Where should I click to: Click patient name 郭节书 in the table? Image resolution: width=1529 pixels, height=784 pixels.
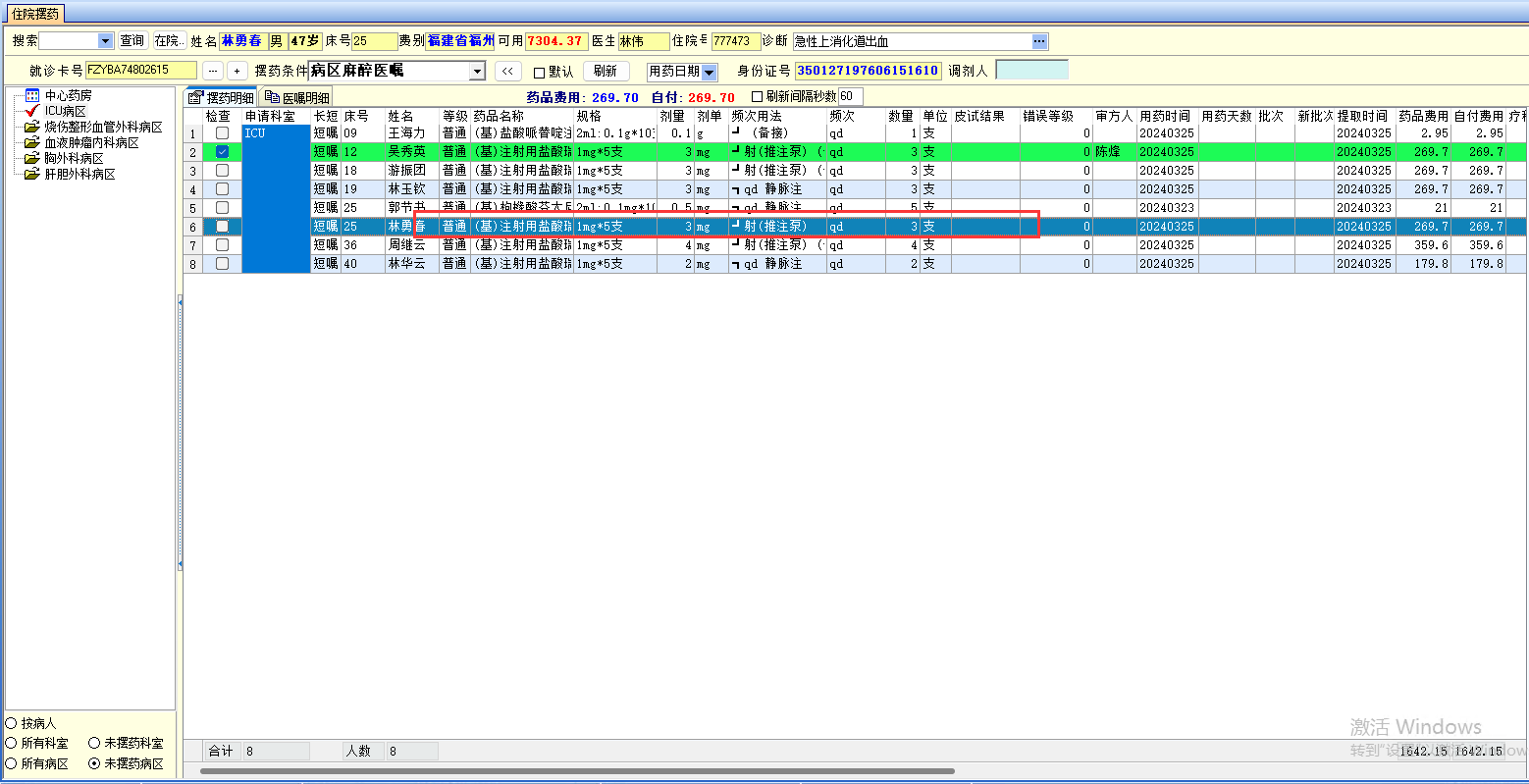coord(406,207)
